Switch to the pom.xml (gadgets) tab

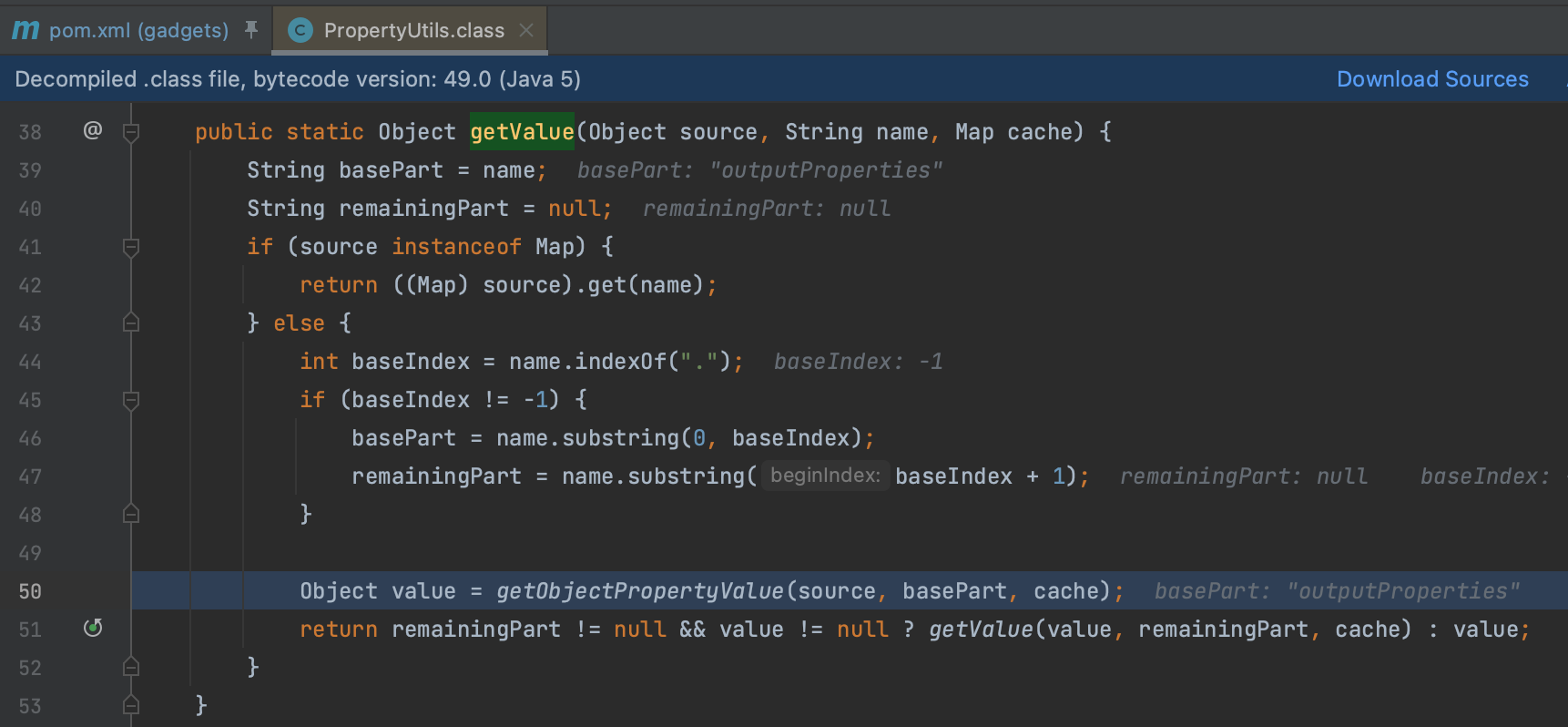pos(138,30)
